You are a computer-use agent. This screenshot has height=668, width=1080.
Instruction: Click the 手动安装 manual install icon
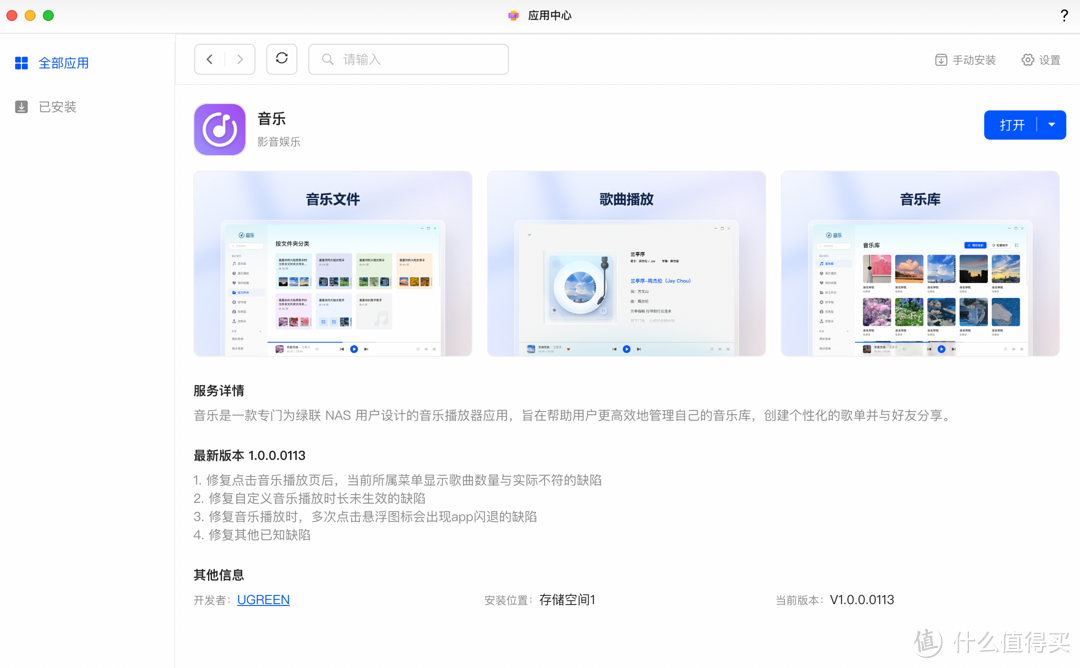click(x=940, y=60)
